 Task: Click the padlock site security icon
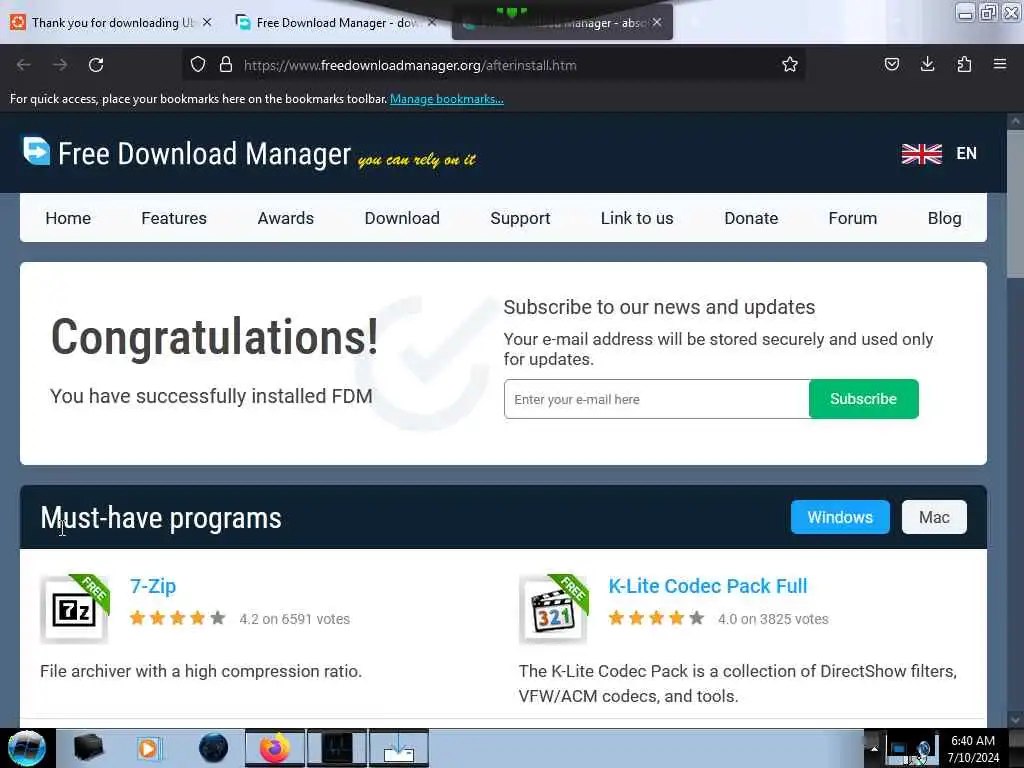pos(226,65)
